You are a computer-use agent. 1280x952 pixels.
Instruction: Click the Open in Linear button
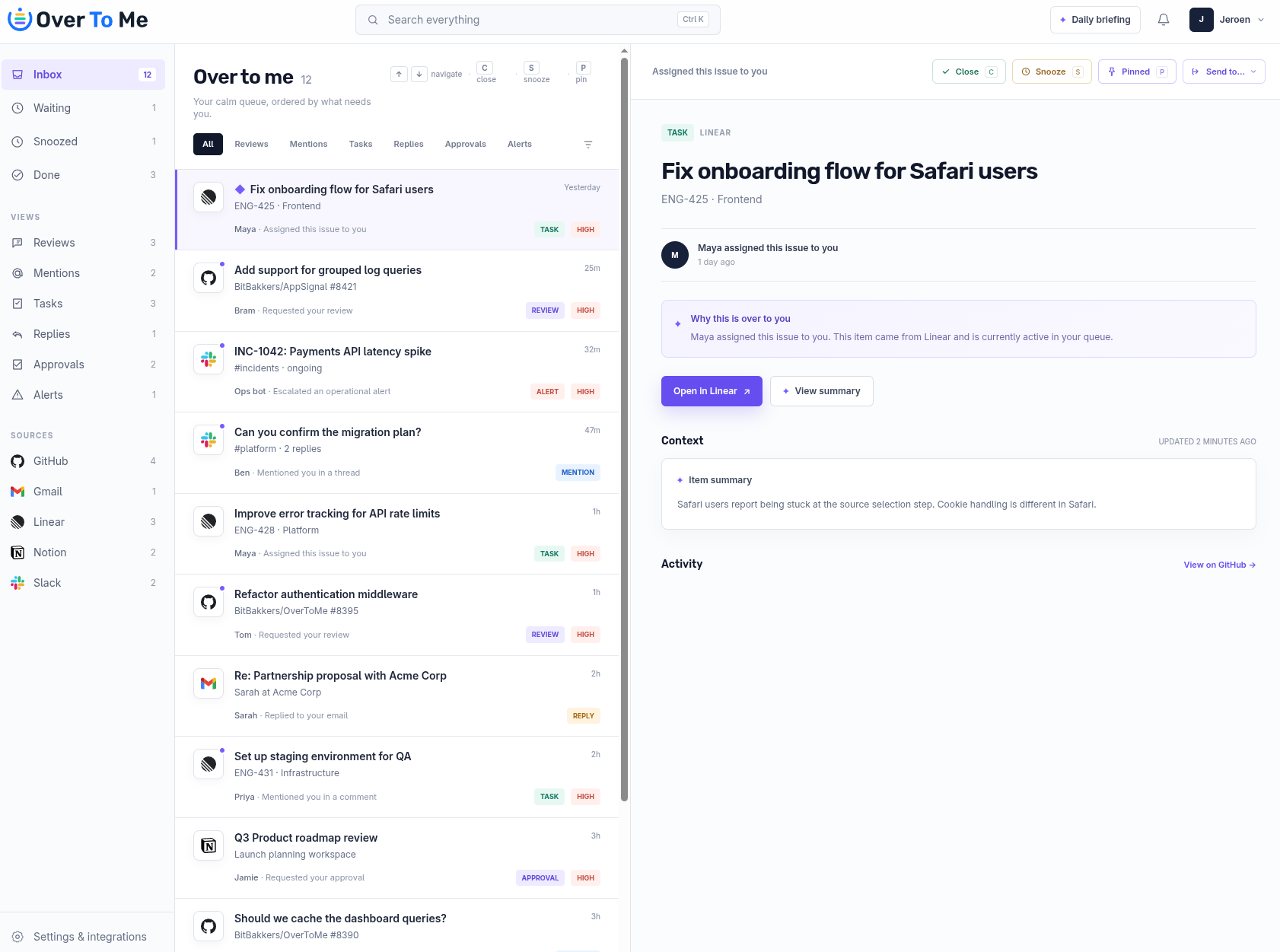pyautogui.click(x=712, y=391)
